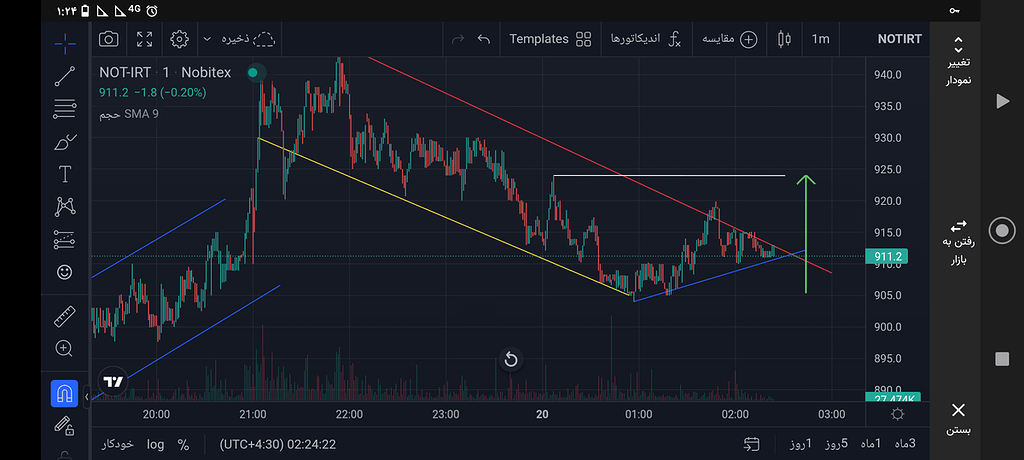Click the undo arrow in toolbar
The height and width of the screenshot is (460, 1024).
click(484, 39)
